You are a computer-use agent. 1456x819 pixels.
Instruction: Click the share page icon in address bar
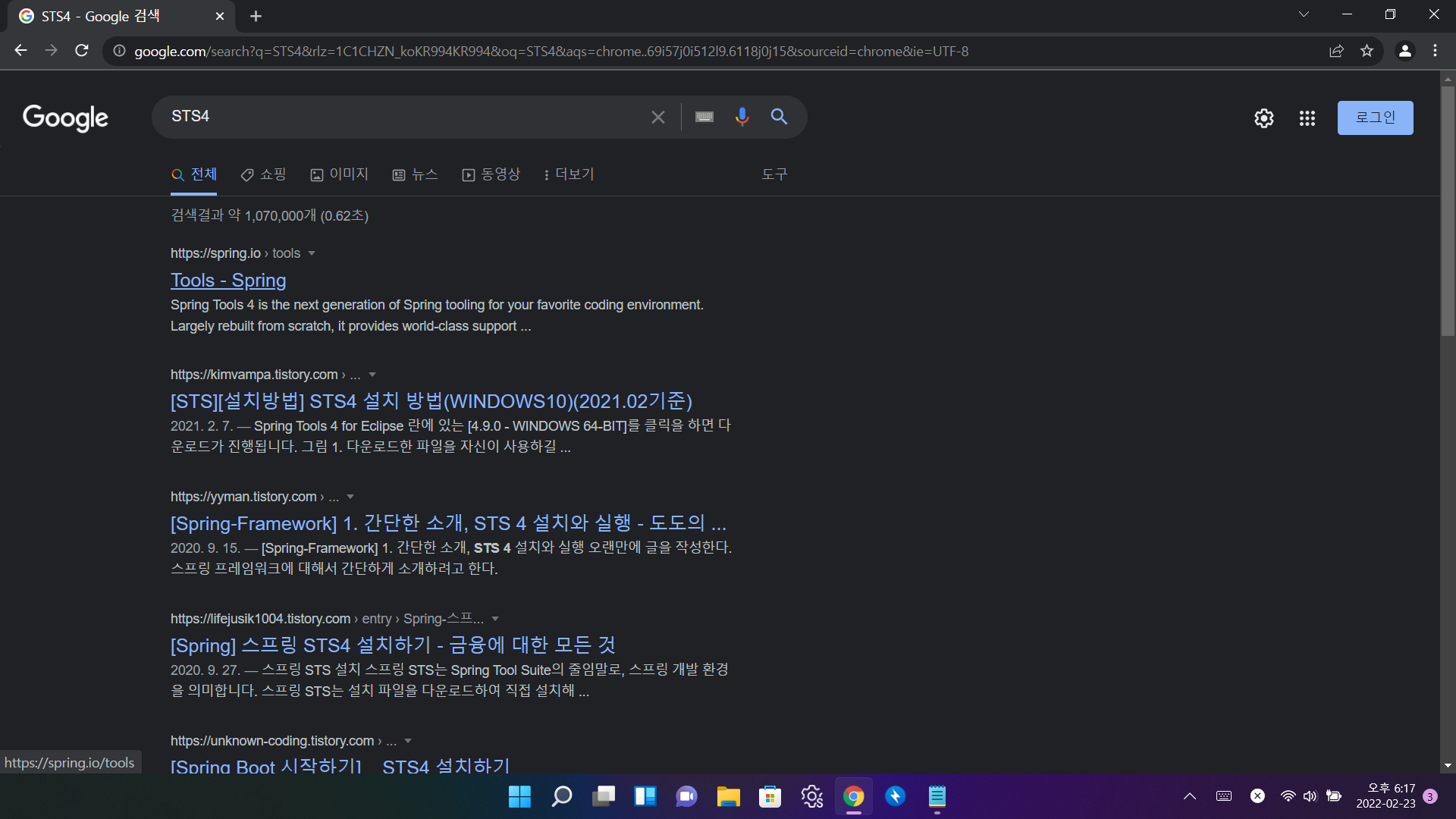coord(1336,51)
